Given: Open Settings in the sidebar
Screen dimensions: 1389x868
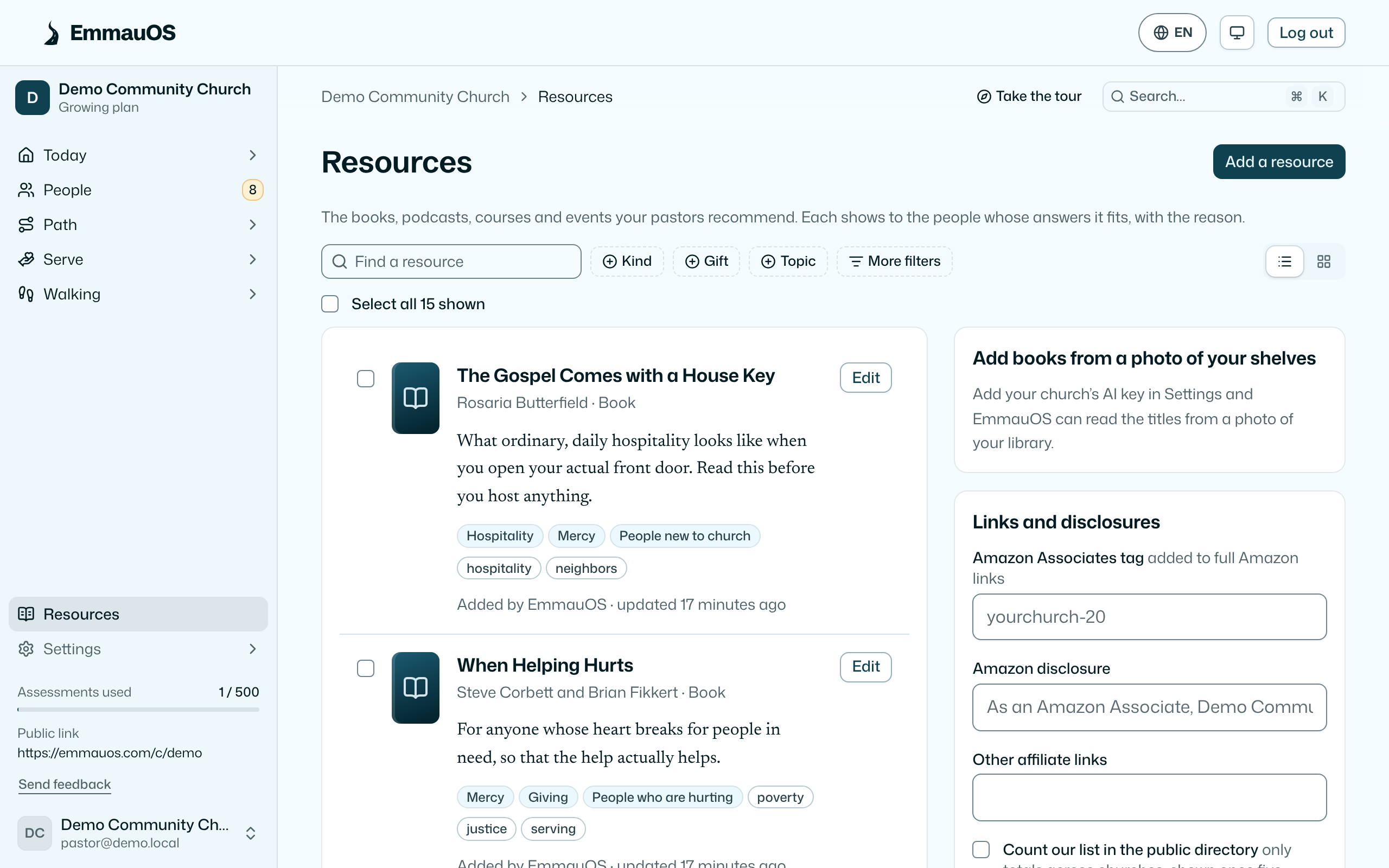Looking at the screenshot, I should 138,649.
